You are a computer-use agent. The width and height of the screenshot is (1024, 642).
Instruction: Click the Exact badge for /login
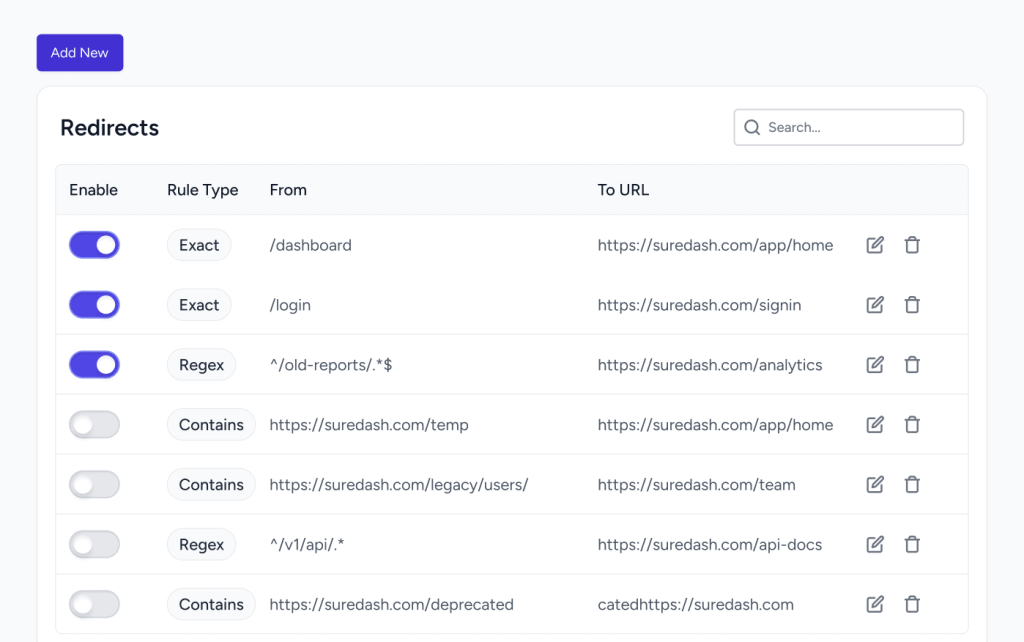tap(199, 305)
